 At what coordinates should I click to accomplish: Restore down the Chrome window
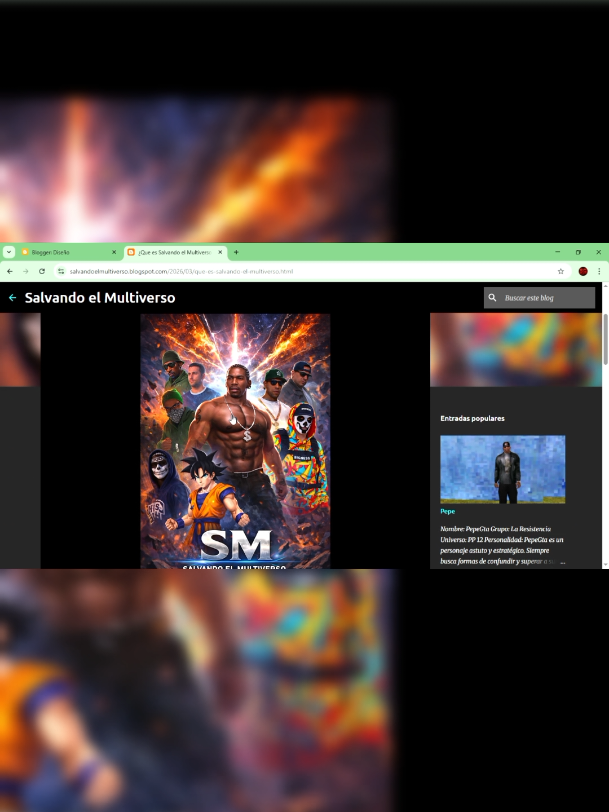pos(578,252)
